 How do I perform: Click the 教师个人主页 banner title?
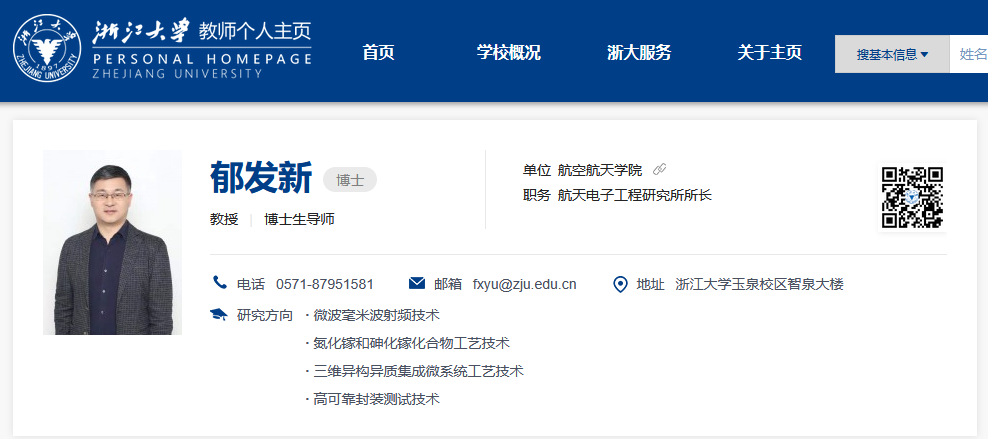[255, 31]
